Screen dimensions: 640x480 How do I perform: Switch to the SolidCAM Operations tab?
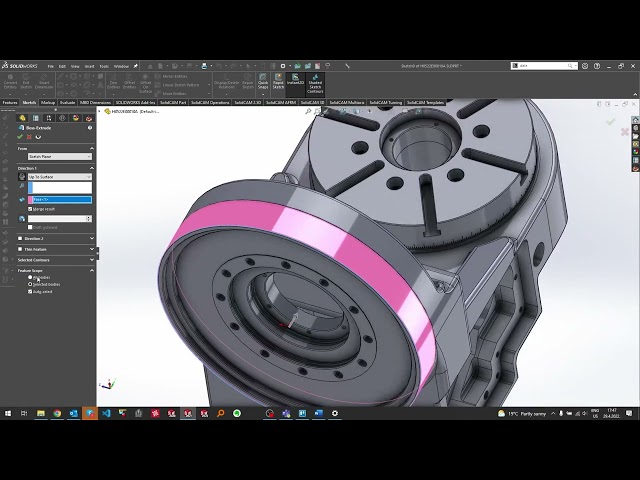click(x=210, y=102)
